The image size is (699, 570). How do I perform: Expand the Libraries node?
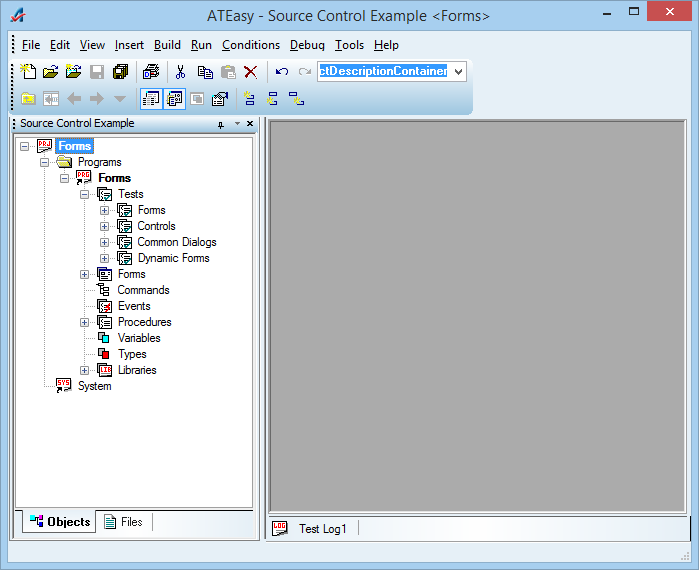point(84,370)
